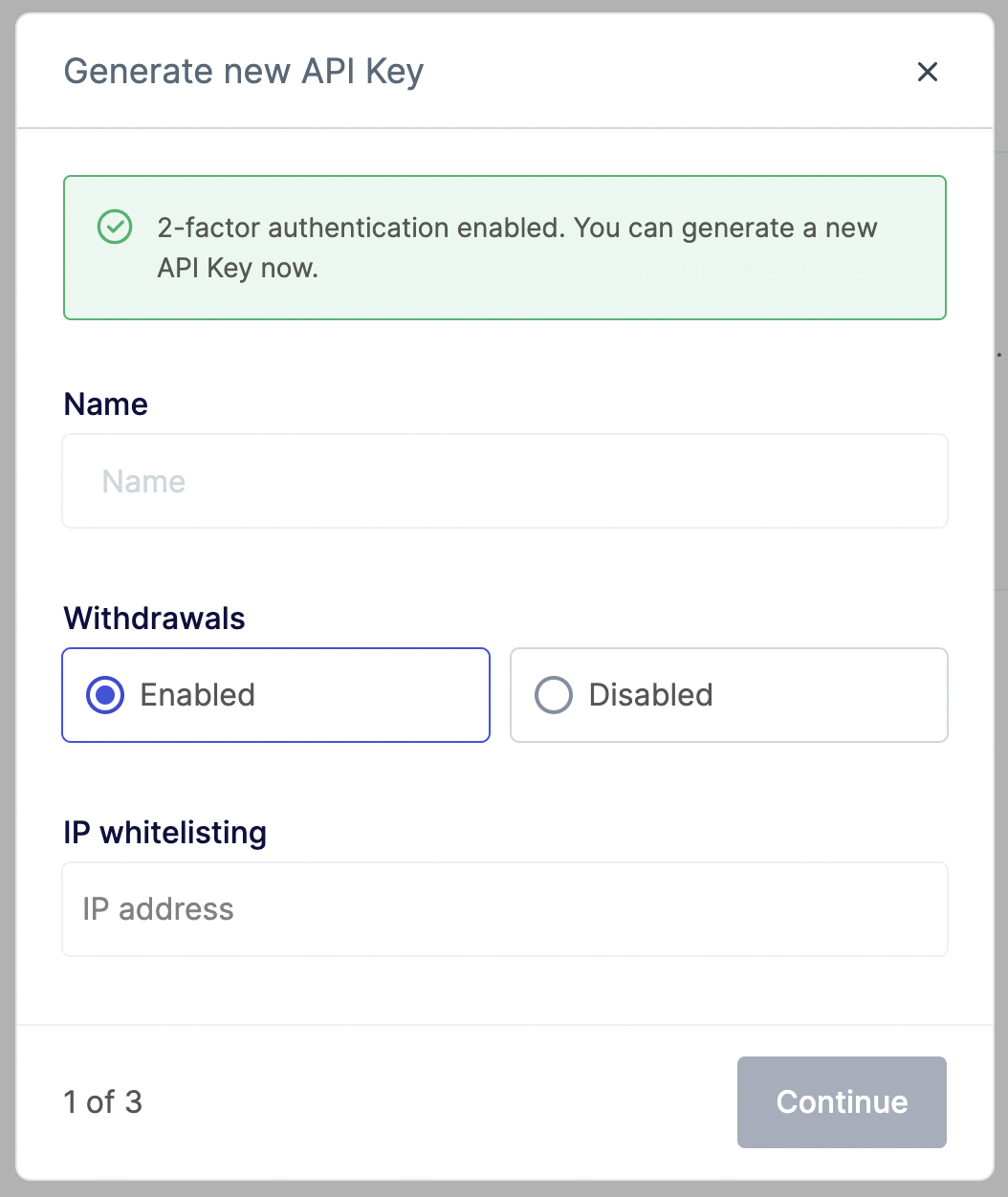Click the IP address placeholder text

158,909
